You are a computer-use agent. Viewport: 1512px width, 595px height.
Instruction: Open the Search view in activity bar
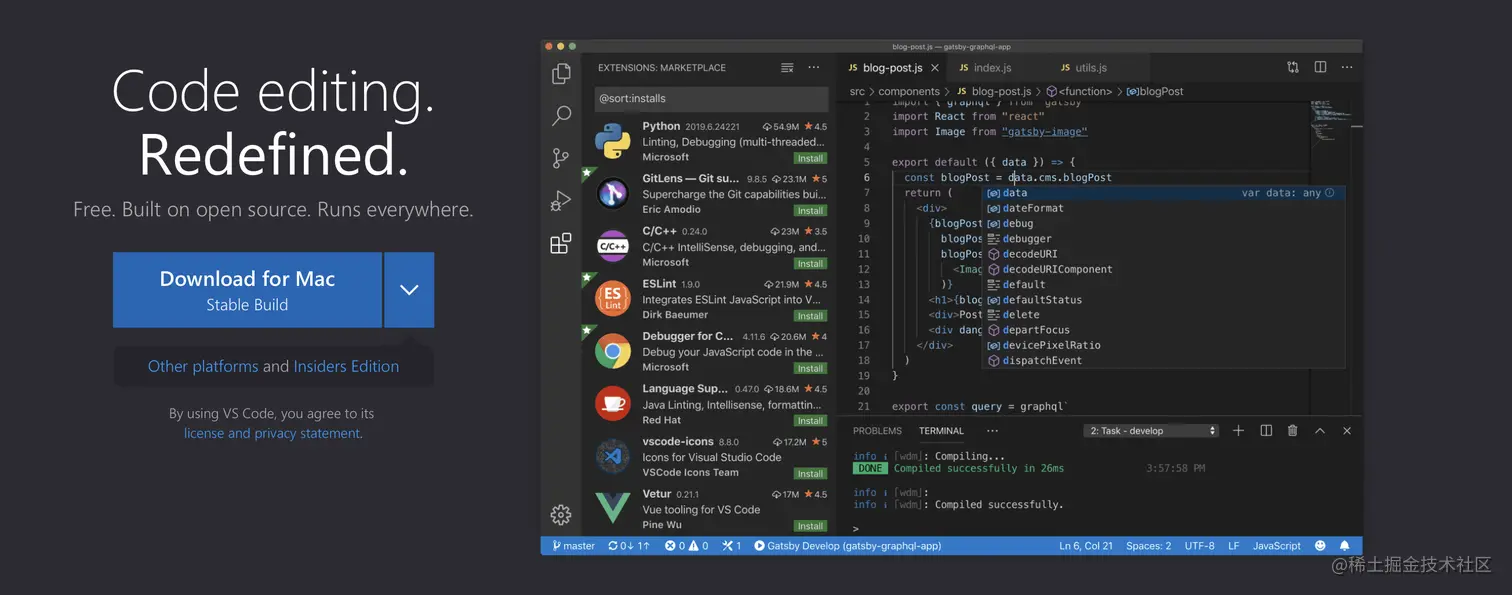(x=561, y=116)
